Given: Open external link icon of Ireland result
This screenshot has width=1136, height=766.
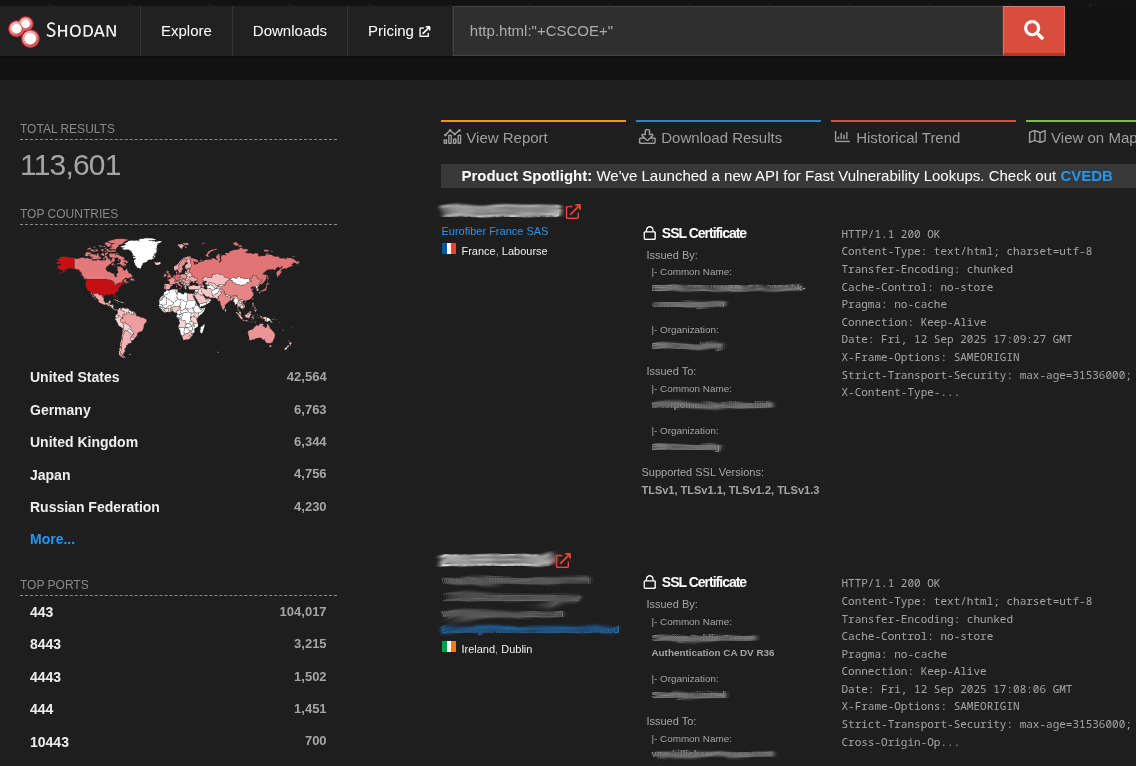Looking at the screenshot, I should (x=563, y=560).
